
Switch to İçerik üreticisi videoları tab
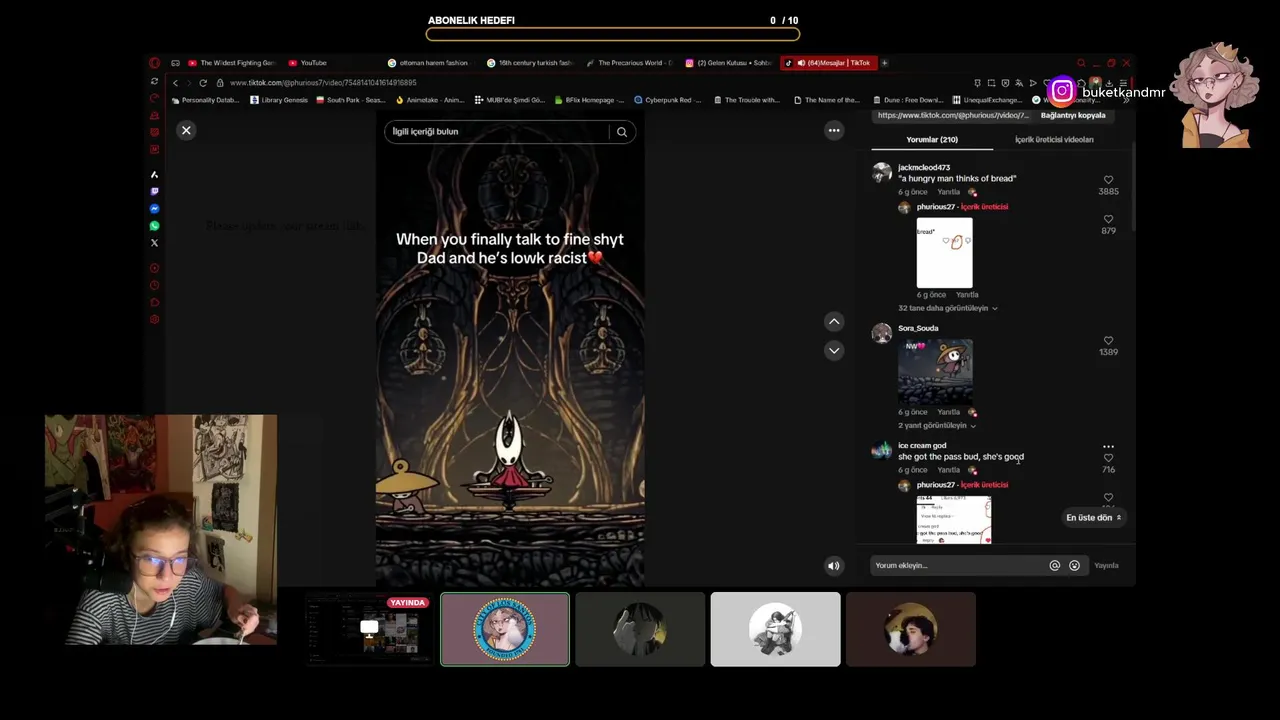[1054, 140]
